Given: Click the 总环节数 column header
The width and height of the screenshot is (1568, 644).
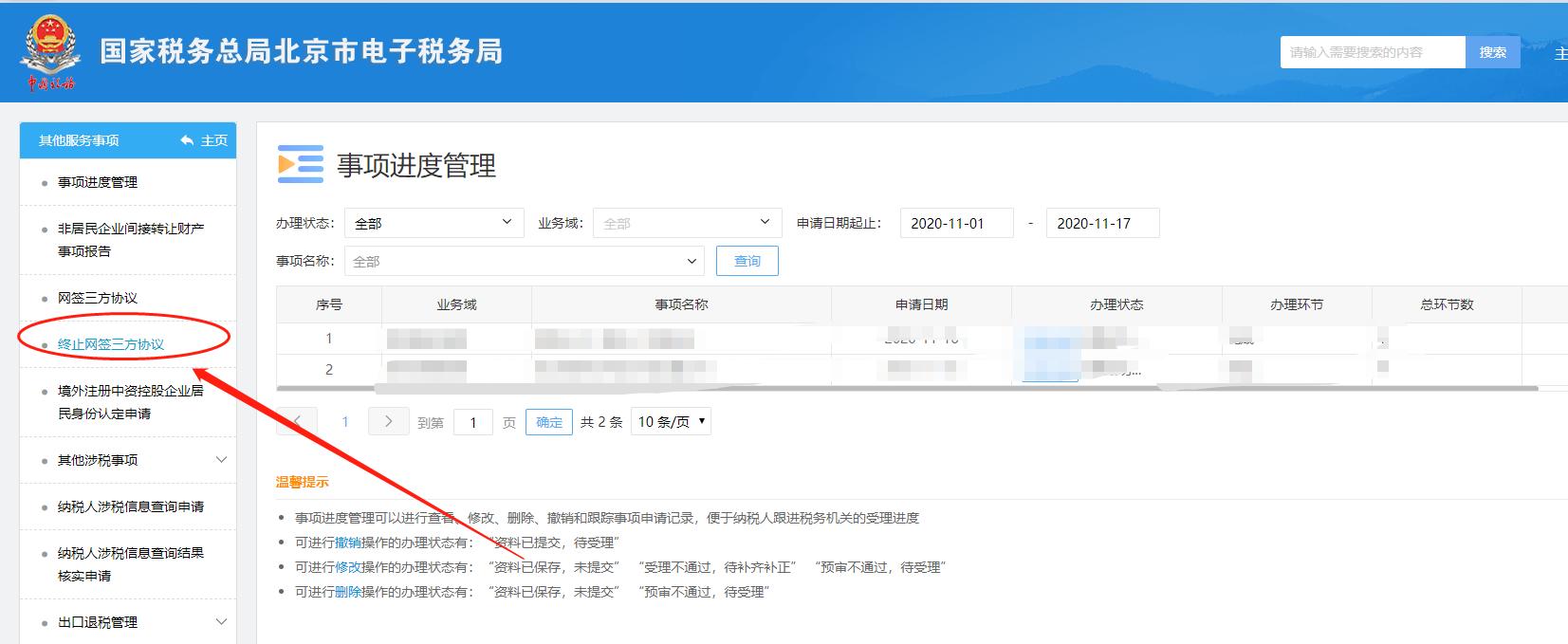Looking at the screenshot, I should pos(1447,304).
